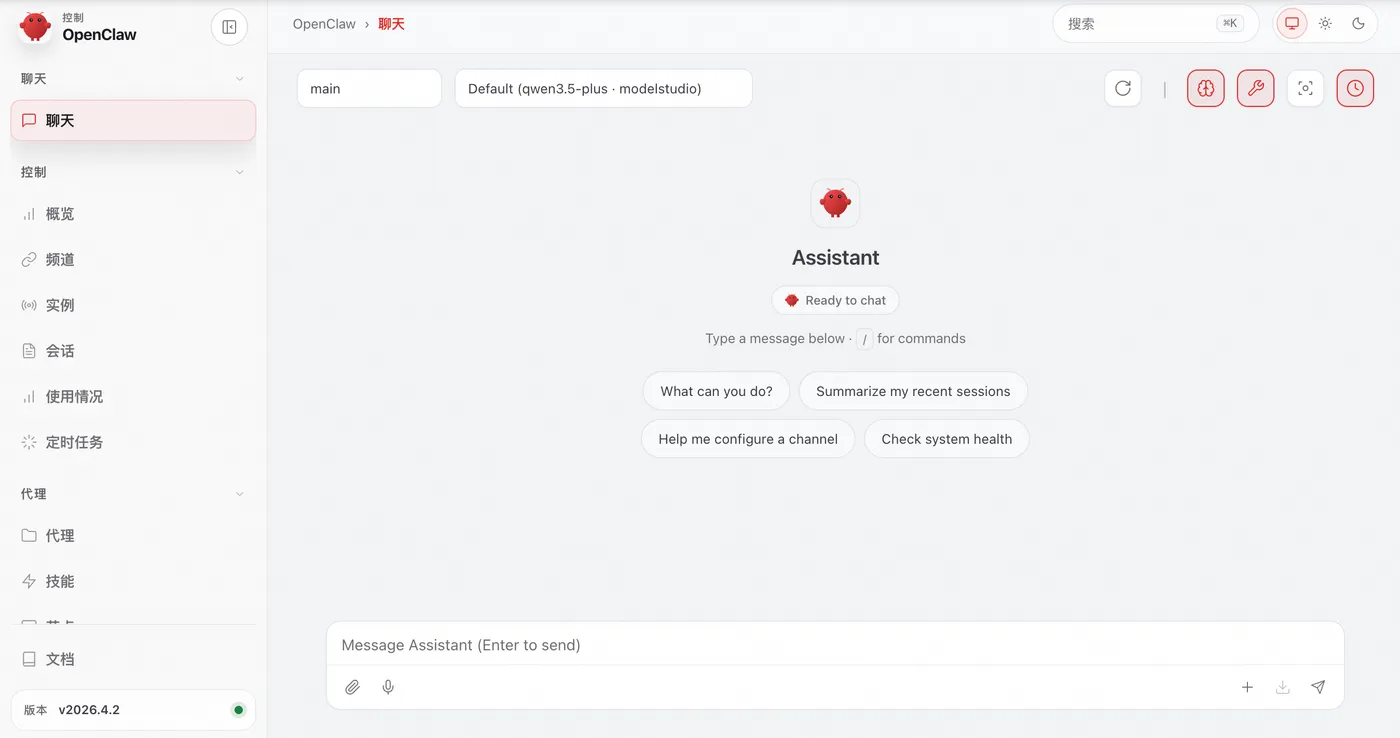Screen dimensions: 1400x738
Task: Open the Default qwen3.5-plus model dropdown
Action: [x=603, y=88]
